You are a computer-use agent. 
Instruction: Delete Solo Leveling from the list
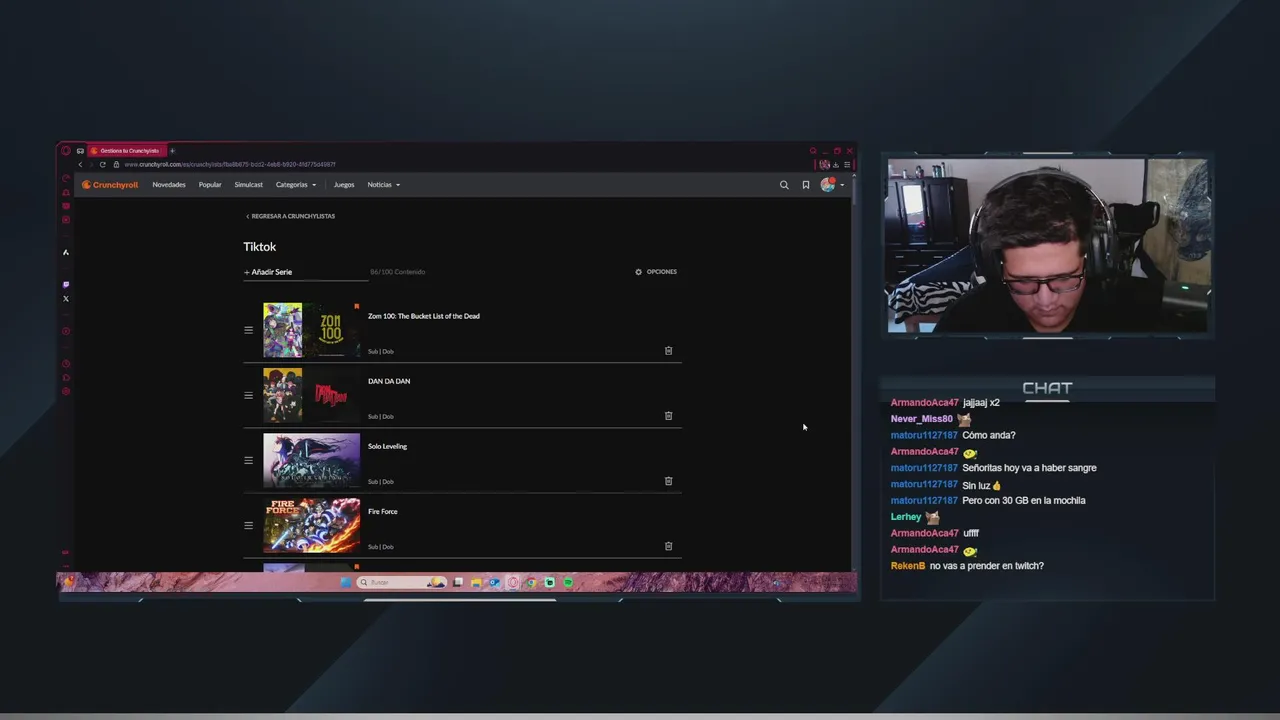[669, 481]
